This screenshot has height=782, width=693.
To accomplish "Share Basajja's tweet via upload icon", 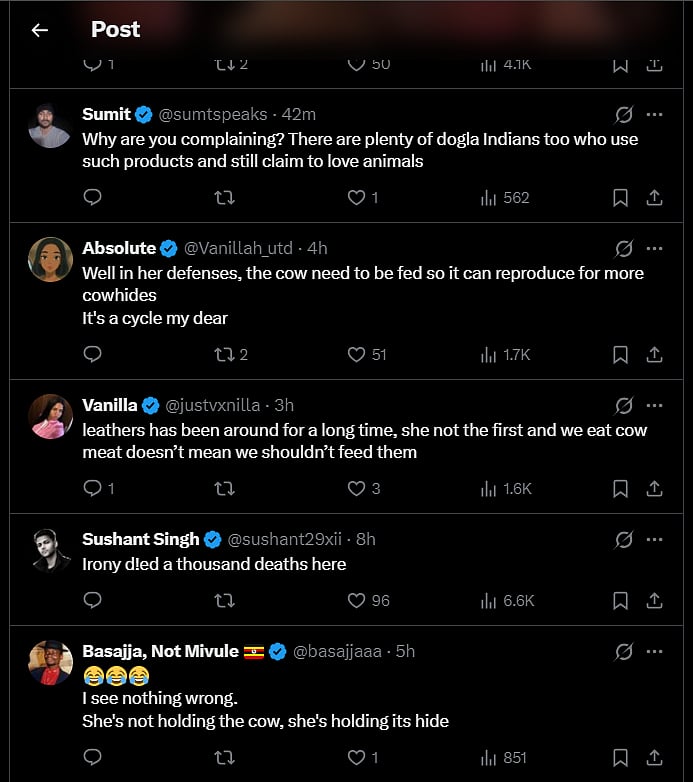I will point(655,757).
